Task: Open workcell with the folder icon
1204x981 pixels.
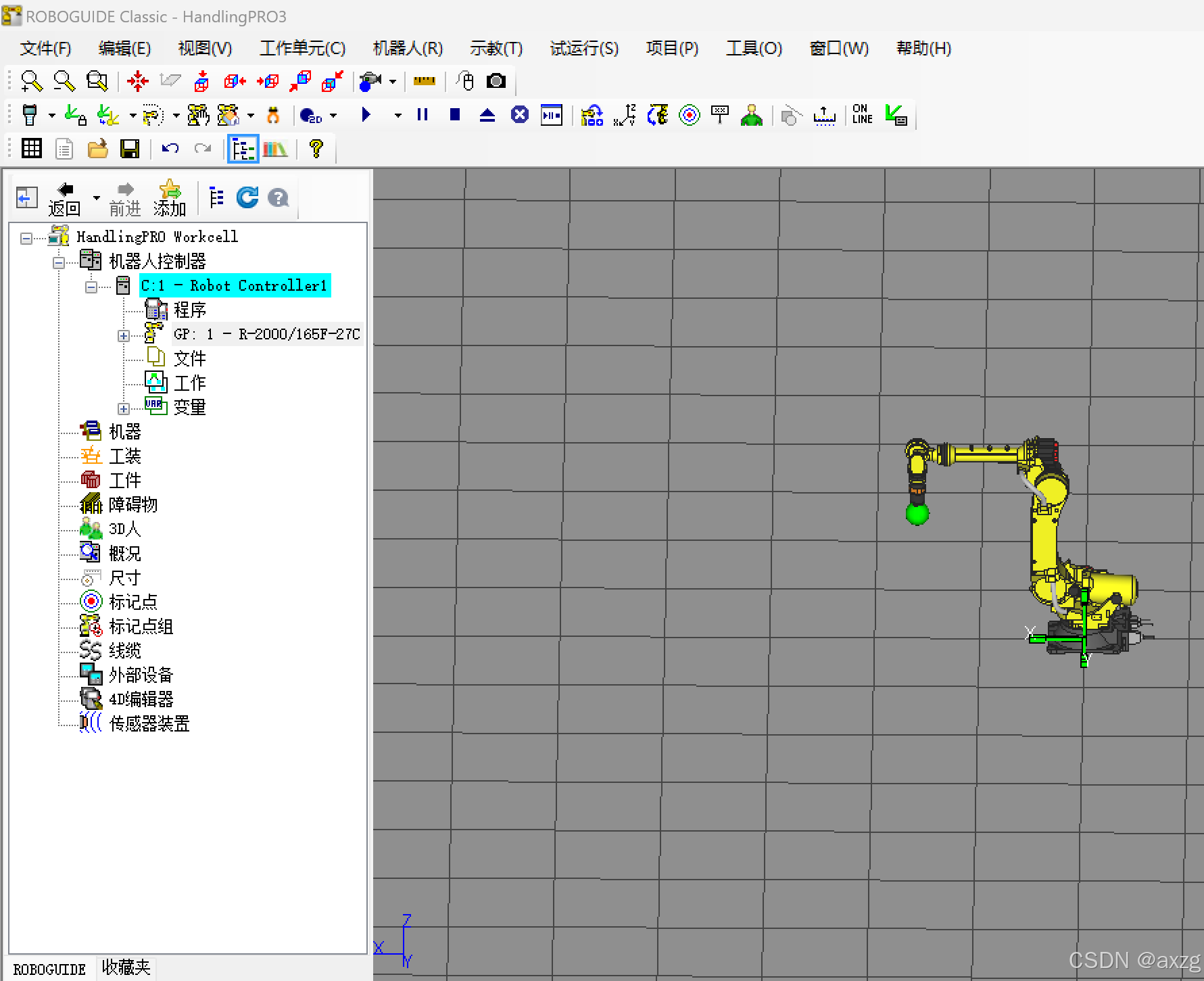Action: [97, 149]
